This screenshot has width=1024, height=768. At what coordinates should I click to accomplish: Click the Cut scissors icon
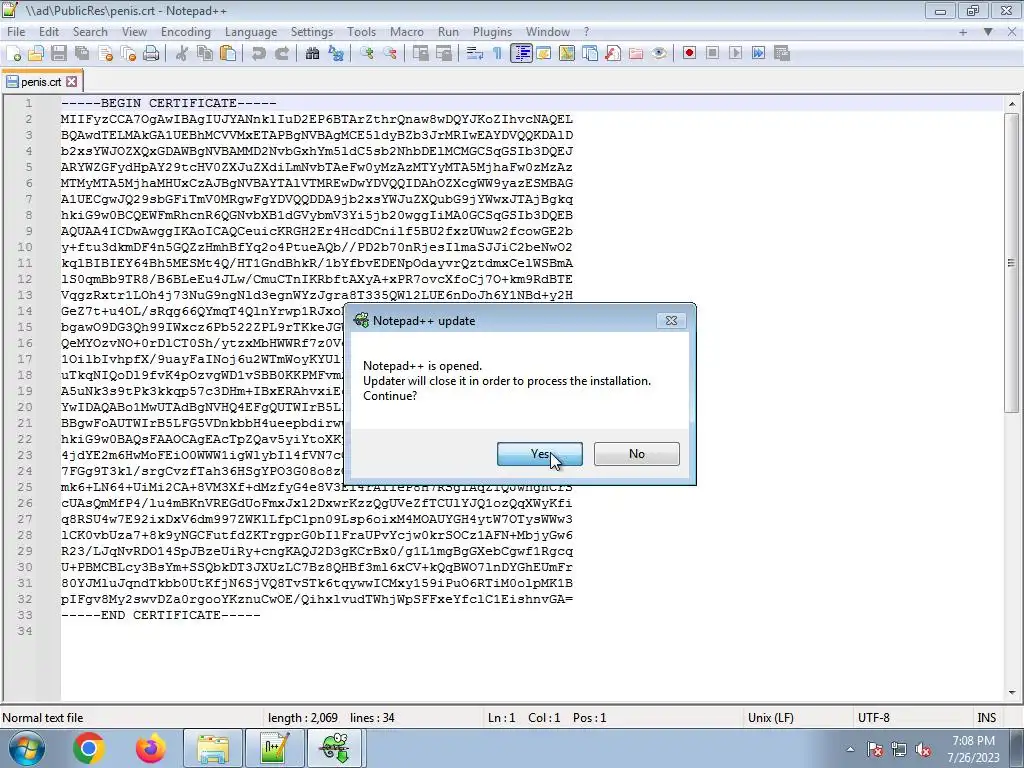(182, 54)
